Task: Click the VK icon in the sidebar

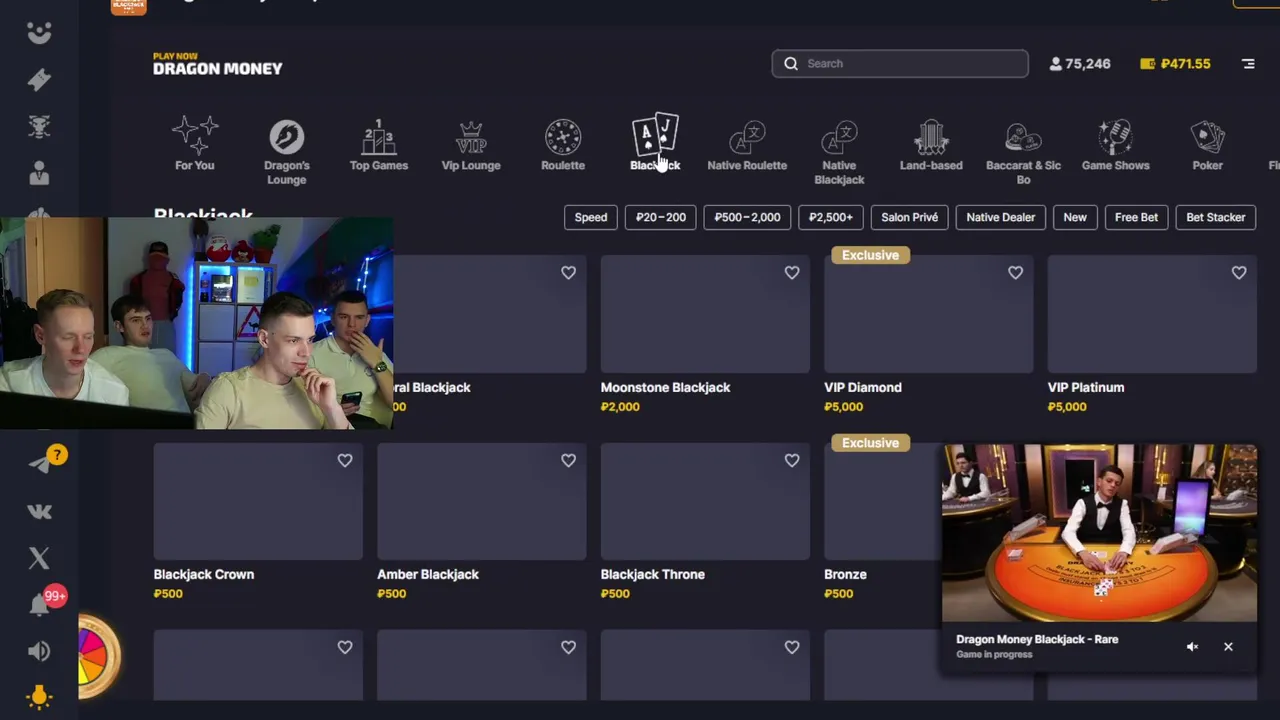Action: tap(39, 511)
